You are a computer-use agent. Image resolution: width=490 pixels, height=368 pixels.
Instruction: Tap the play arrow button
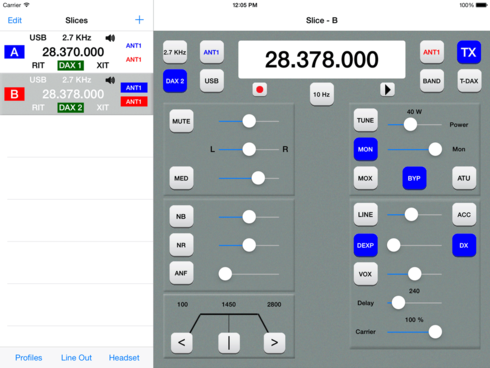pos(387,89)
